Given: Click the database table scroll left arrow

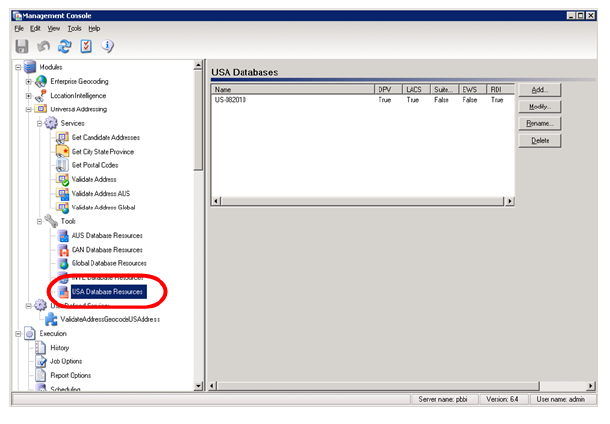Looking at the screenshot, I should coord(216,201).
